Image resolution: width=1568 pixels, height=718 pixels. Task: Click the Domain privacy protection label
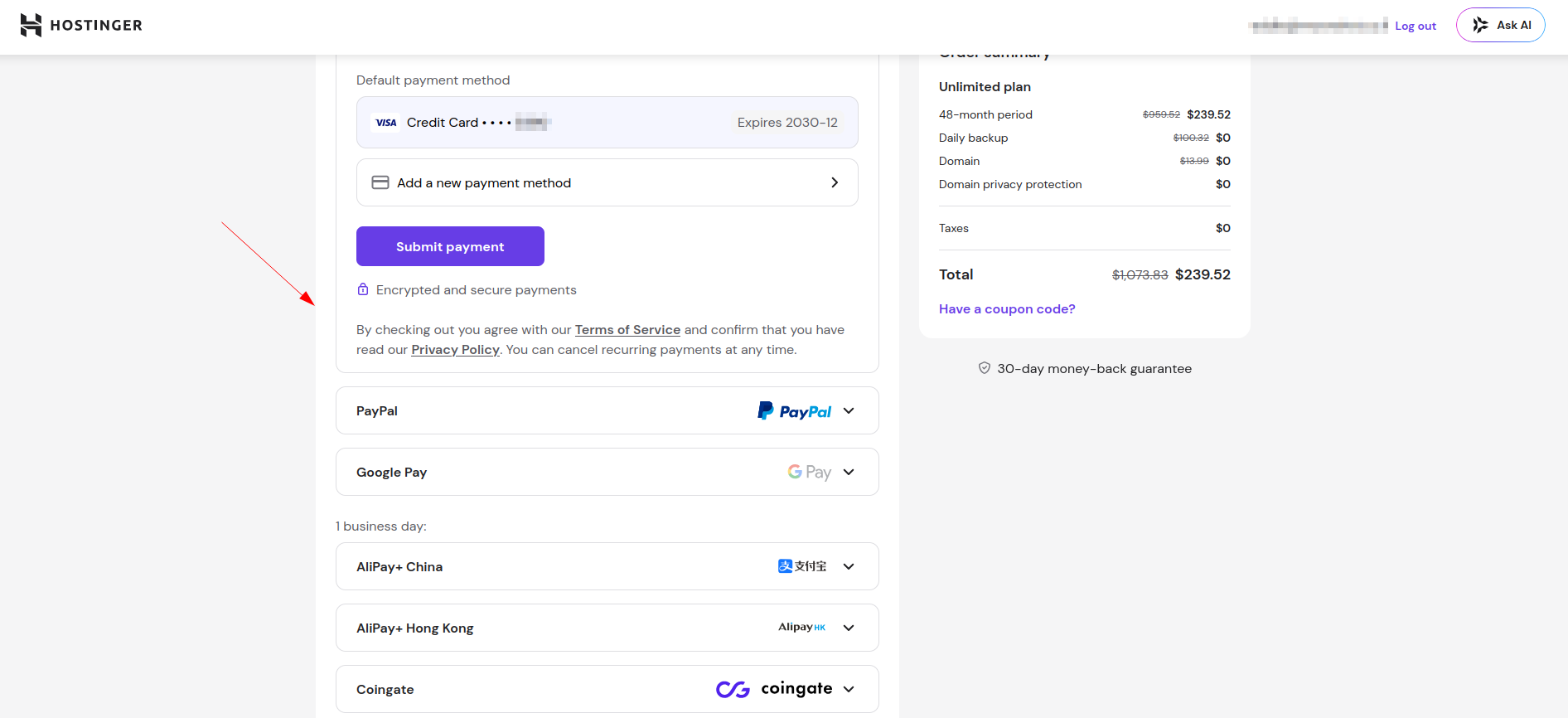pyautogui.click(x=1010, y=184)
